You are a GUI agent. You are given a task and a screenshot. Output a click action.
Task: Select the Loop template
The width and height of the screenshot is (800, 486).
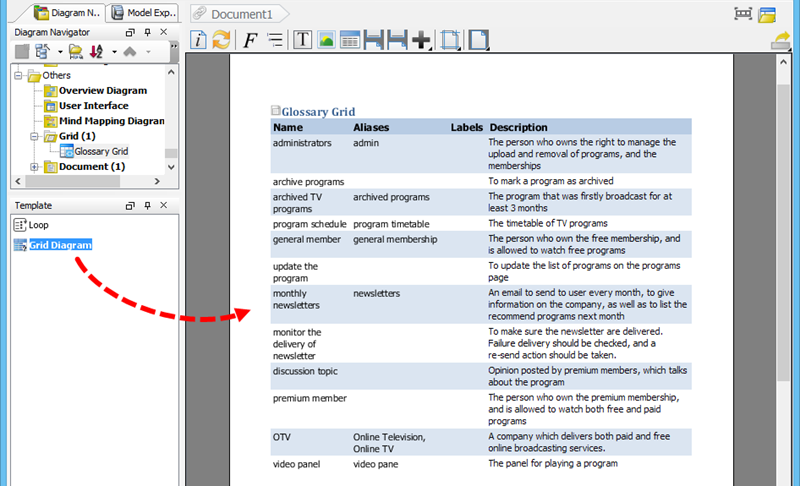[x=38, y=225]
